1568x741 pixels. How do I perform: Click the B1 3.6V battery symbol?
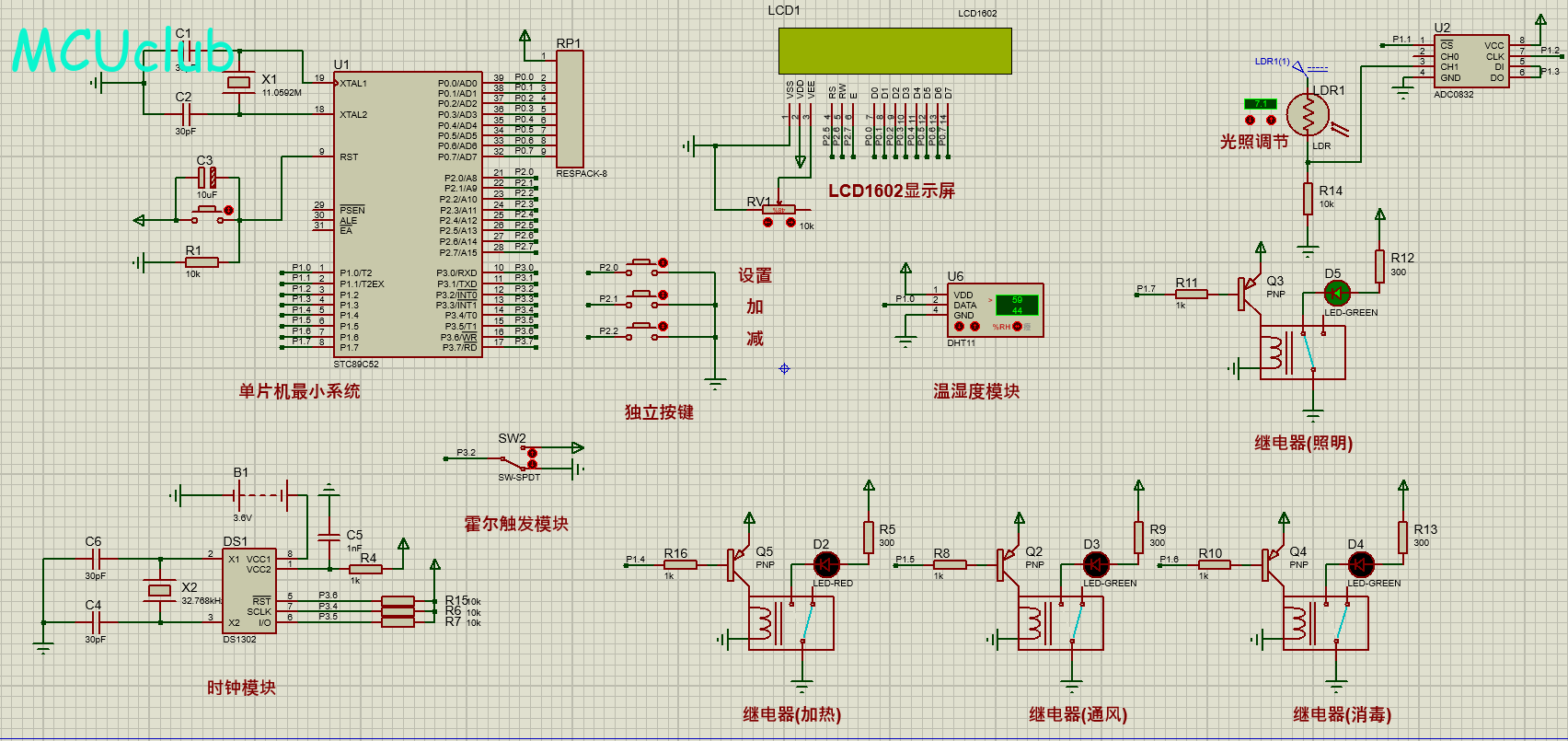pyautogui.click(x=260, y=495)
